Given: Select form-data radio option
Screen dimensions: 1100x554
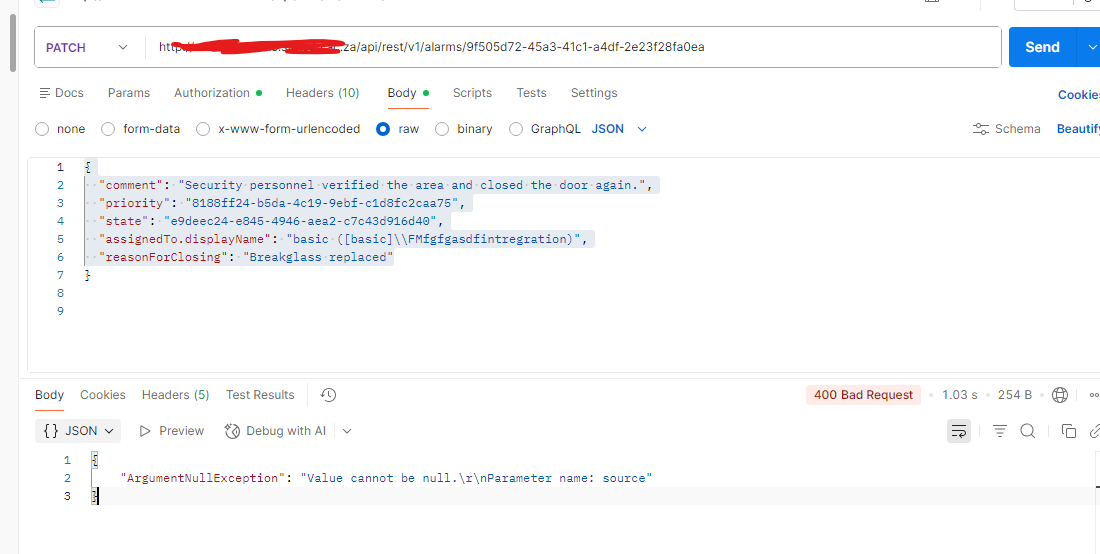Looking at the screenshot, I should point(108,129).
